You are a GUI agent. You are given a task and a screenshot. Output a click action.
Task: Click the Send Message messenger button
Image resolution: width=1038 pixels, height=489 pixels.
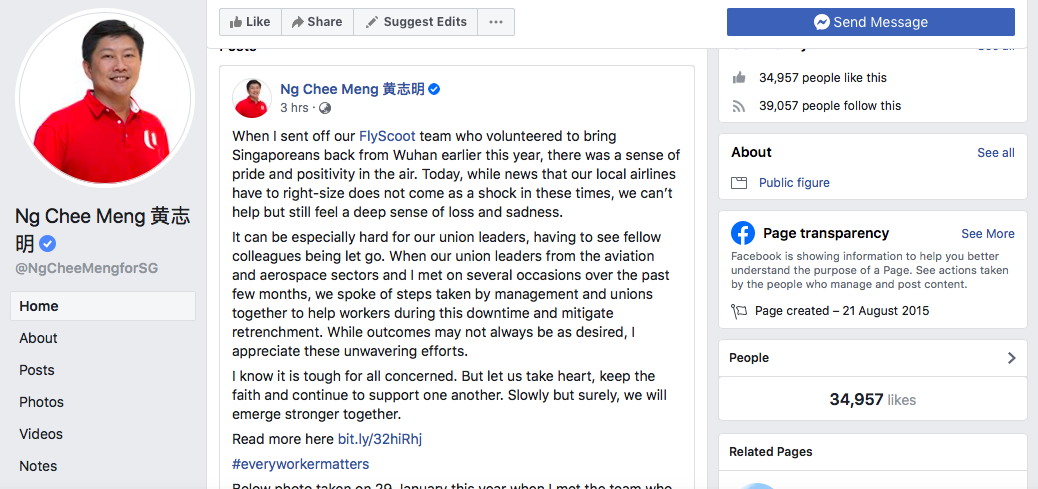click(871, 22)
